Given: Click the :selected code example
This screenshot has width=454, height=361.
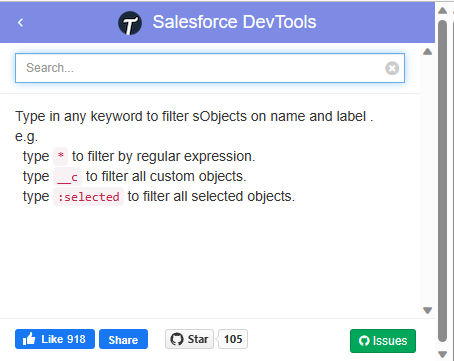Looking at the screenshot, I should pos(88,196).
